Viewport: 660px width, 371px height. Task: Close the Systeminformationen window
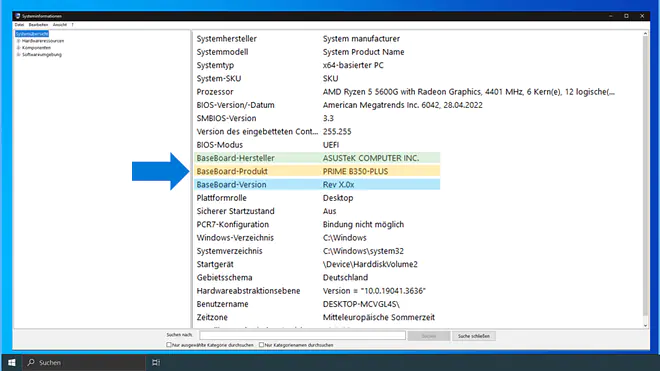tap(642, 16)
